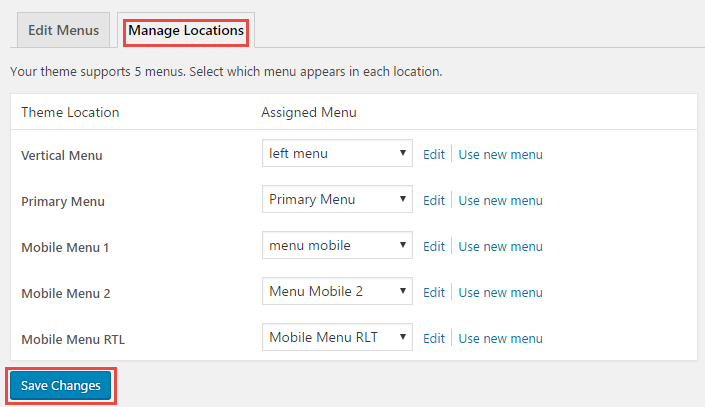The height and width of the screenshot is (407, 705).
Task: Use new menu for Mobile Menu RTL
Action: click(500, 338)
